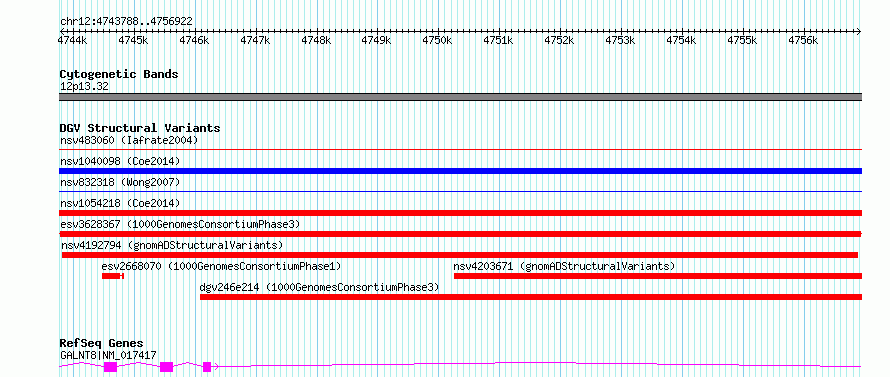Click the 4746k ruler tick label

[x=194, y=40]
